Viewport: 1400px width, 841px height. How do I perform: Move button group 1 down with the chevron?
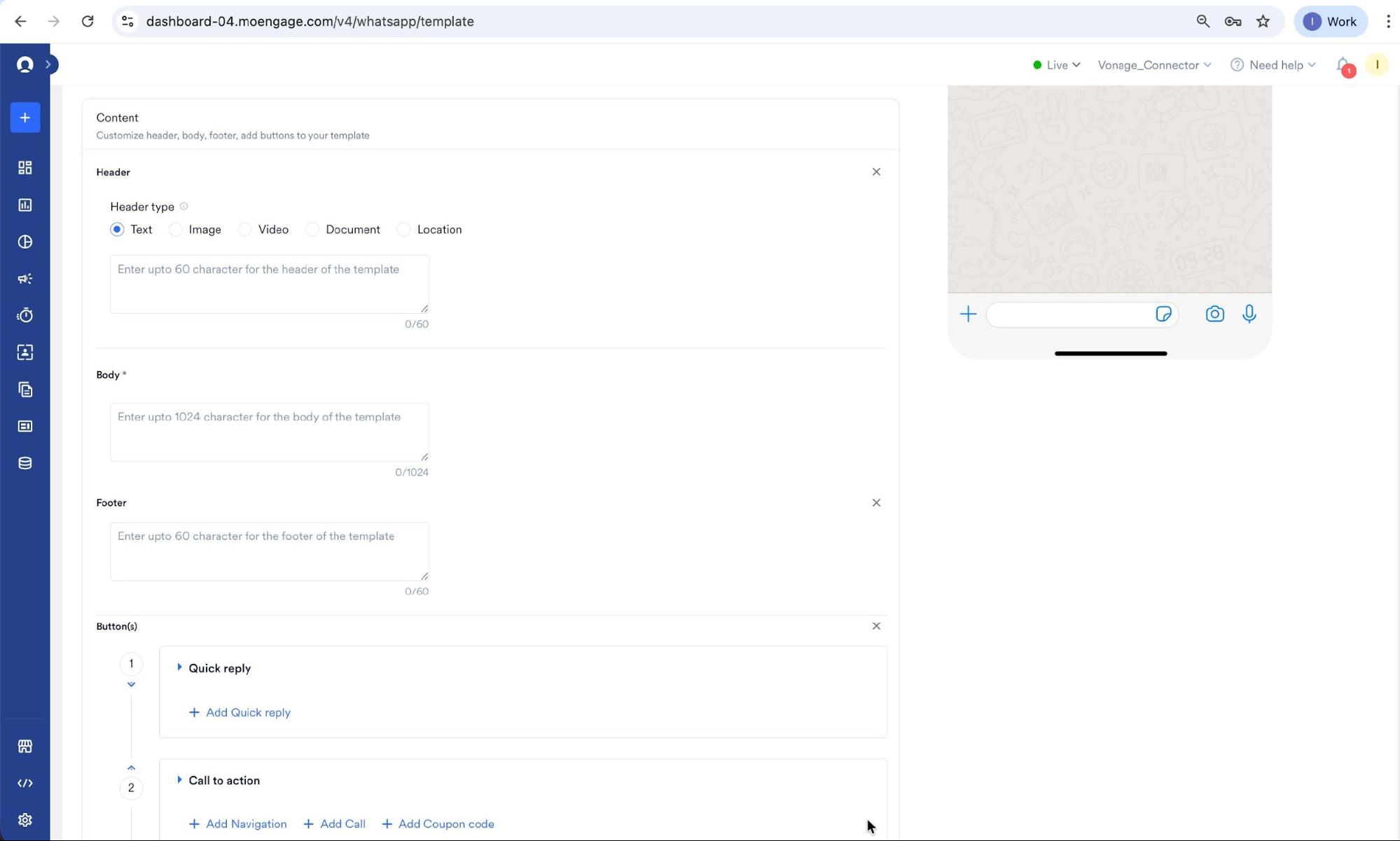tap(131, 684)
